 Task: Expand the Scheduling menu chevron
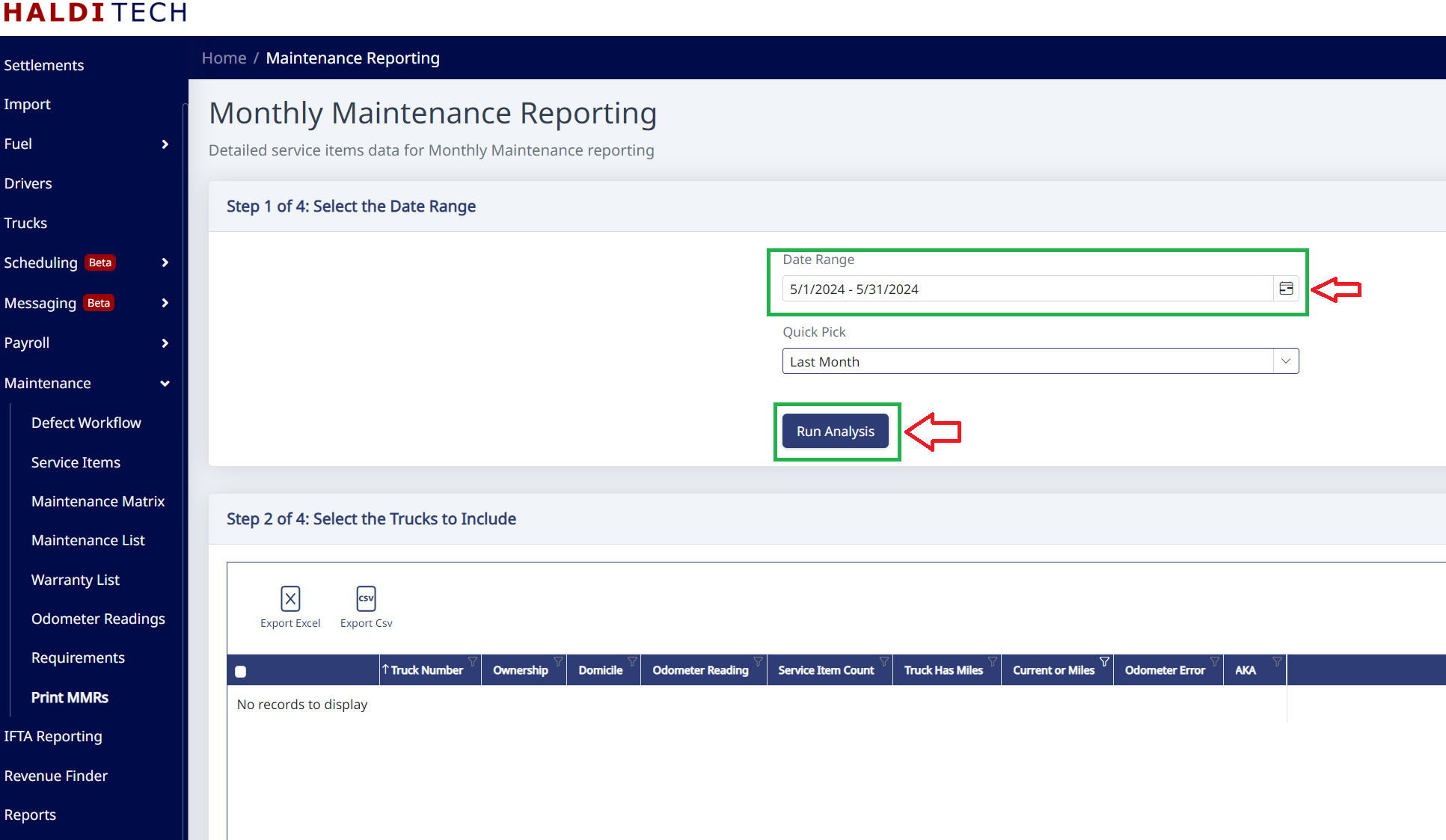click(x=165, y=263)
